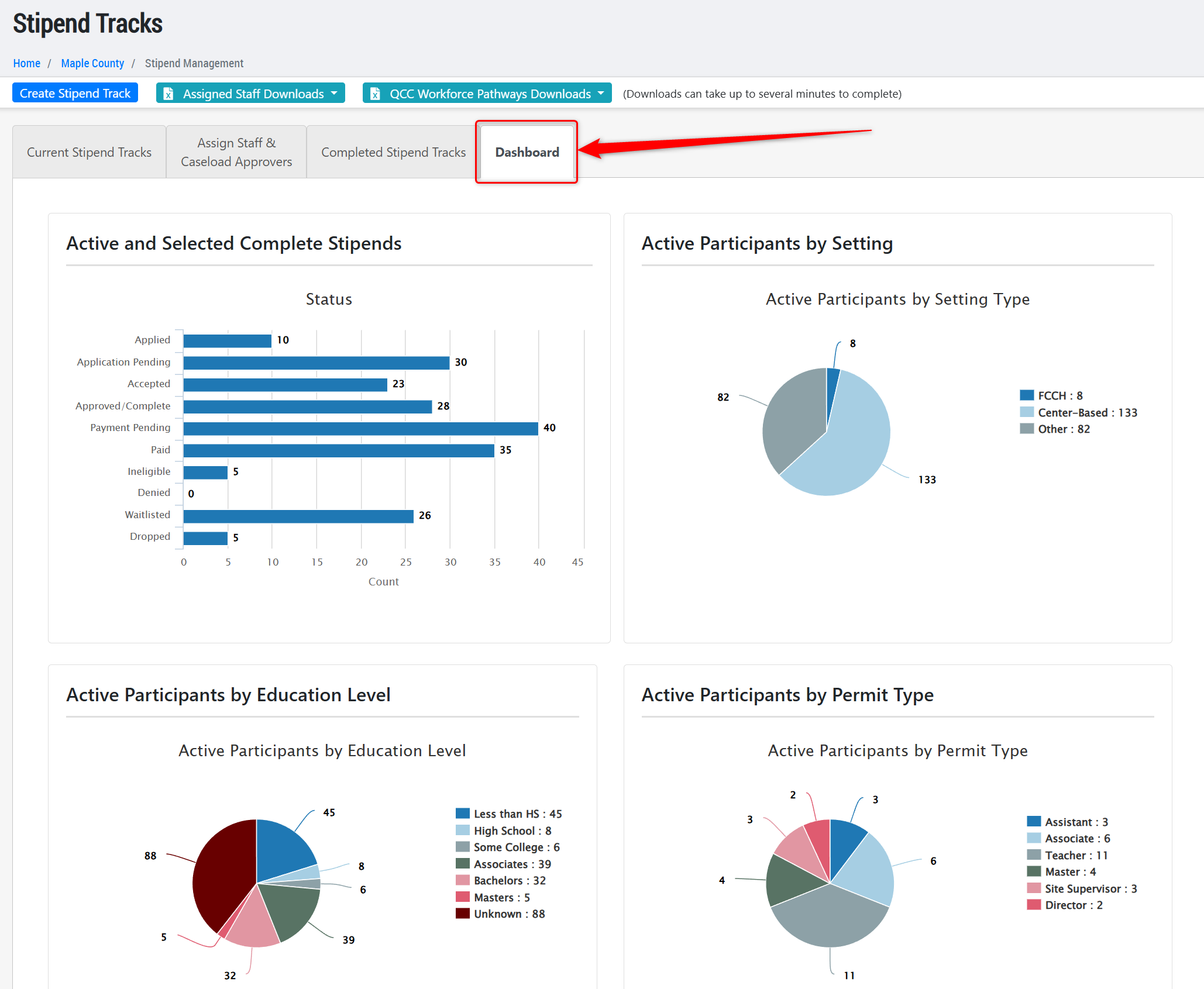Open the Home breadcrumb link
1204x989 pixels.
point(26,63)
